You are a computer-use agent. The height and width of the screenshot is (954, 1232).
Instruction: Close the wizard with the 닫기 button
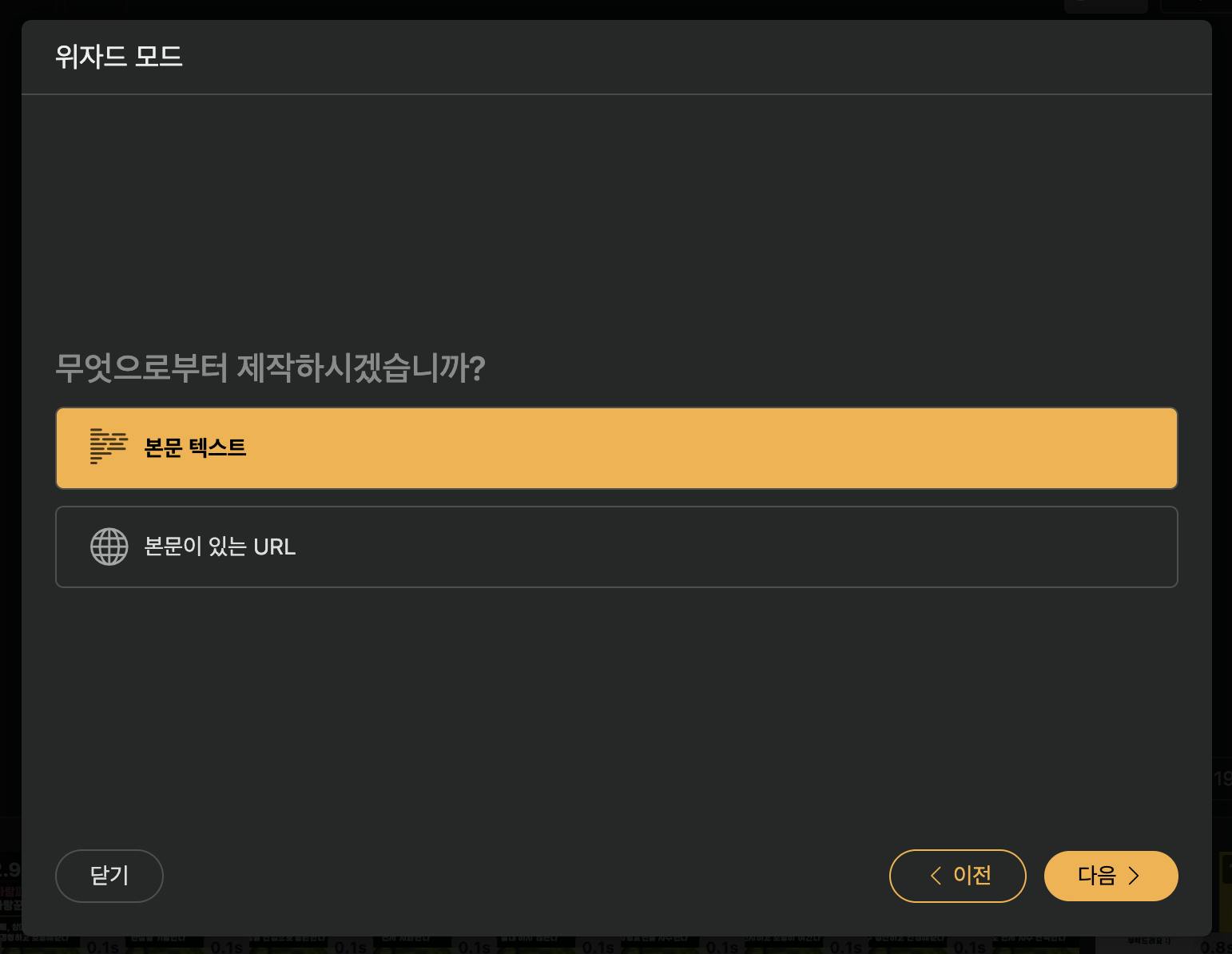pos(109,876)
